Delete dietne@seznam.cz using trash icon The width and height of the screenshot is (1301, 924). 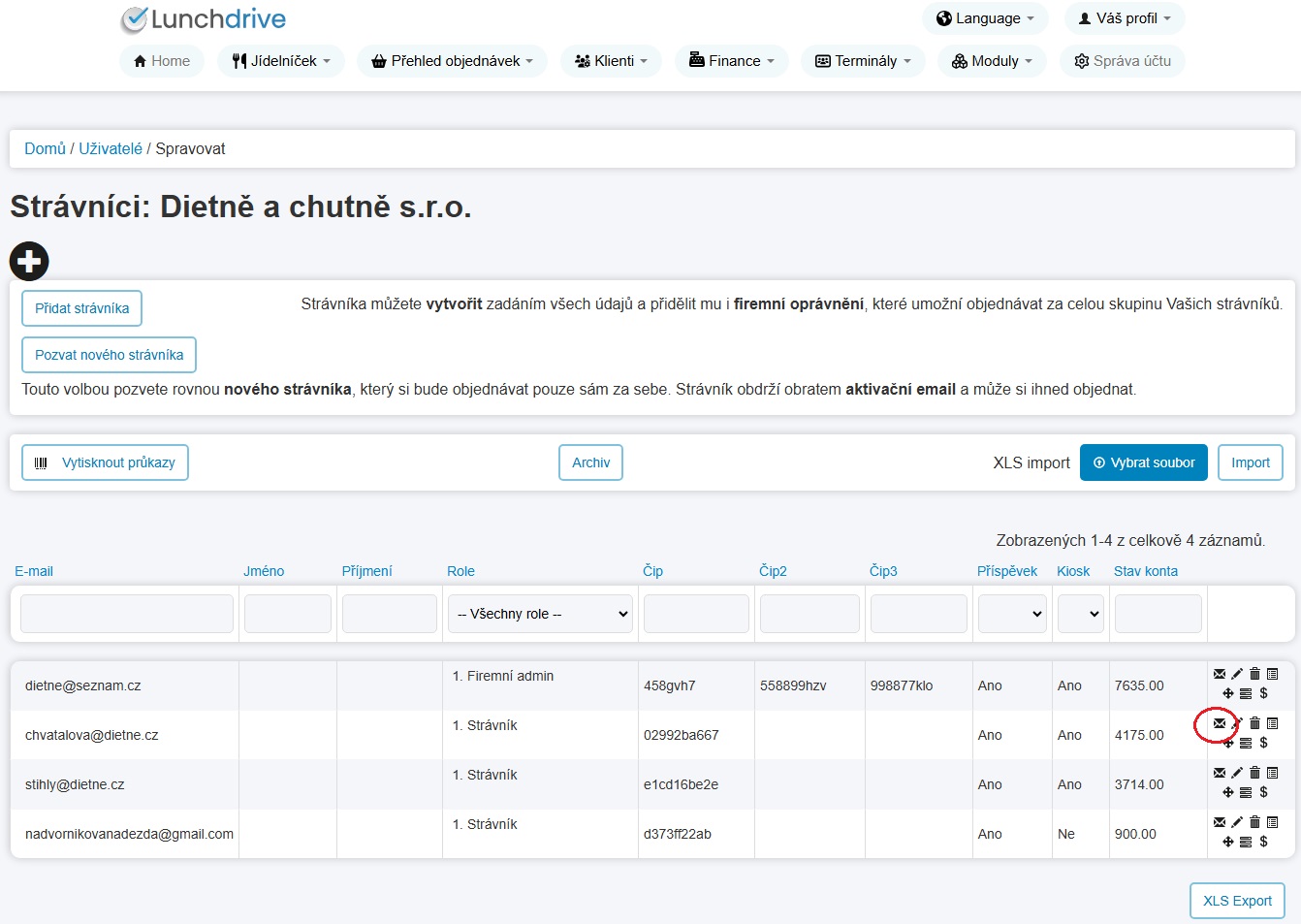[1254, 674]
